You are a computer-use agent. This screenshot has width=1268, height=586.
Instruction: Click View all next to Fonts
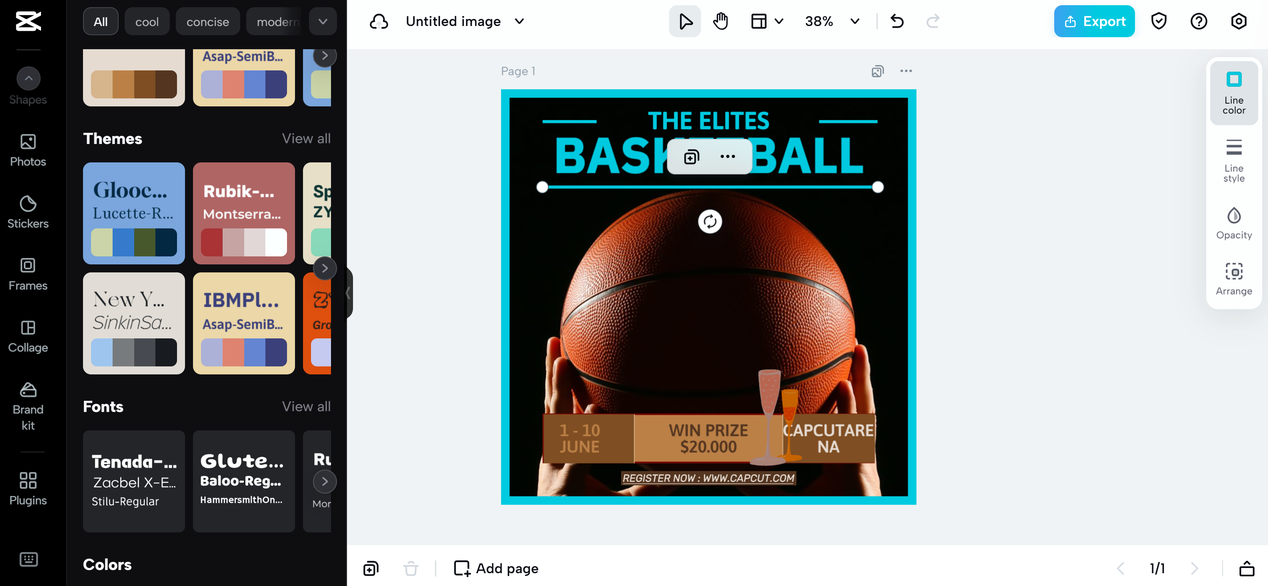pyautogui.click(x=306, y=406)
